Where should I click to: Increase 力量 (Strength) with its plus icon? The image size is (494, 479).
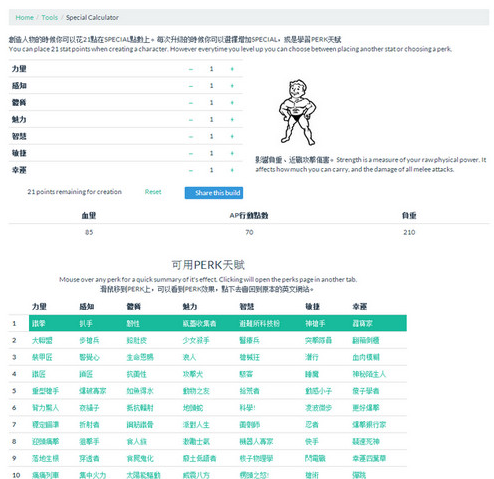[232, 69]
